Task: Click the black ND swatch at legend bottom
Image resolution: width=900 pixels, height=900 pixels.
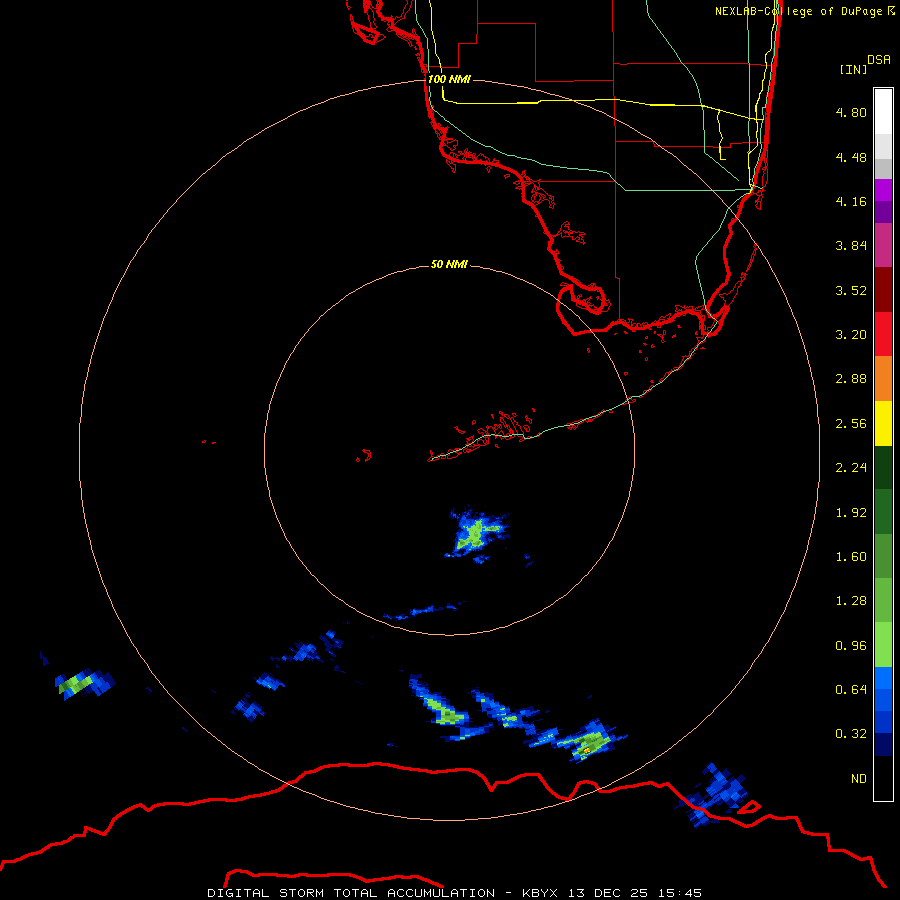Action: [x=883, y=778]
